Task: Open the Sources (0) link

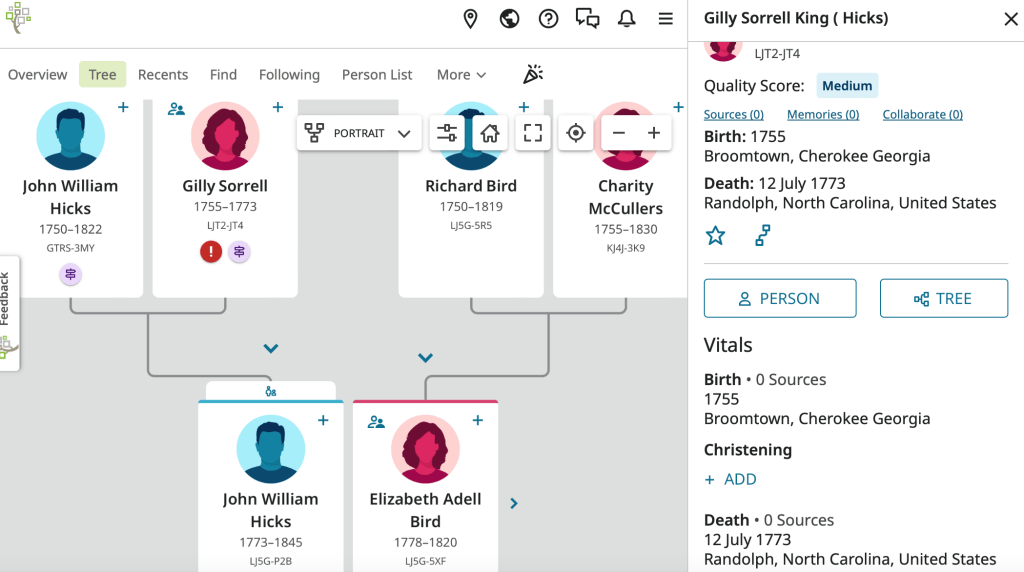Action: [x=733, y=115]
